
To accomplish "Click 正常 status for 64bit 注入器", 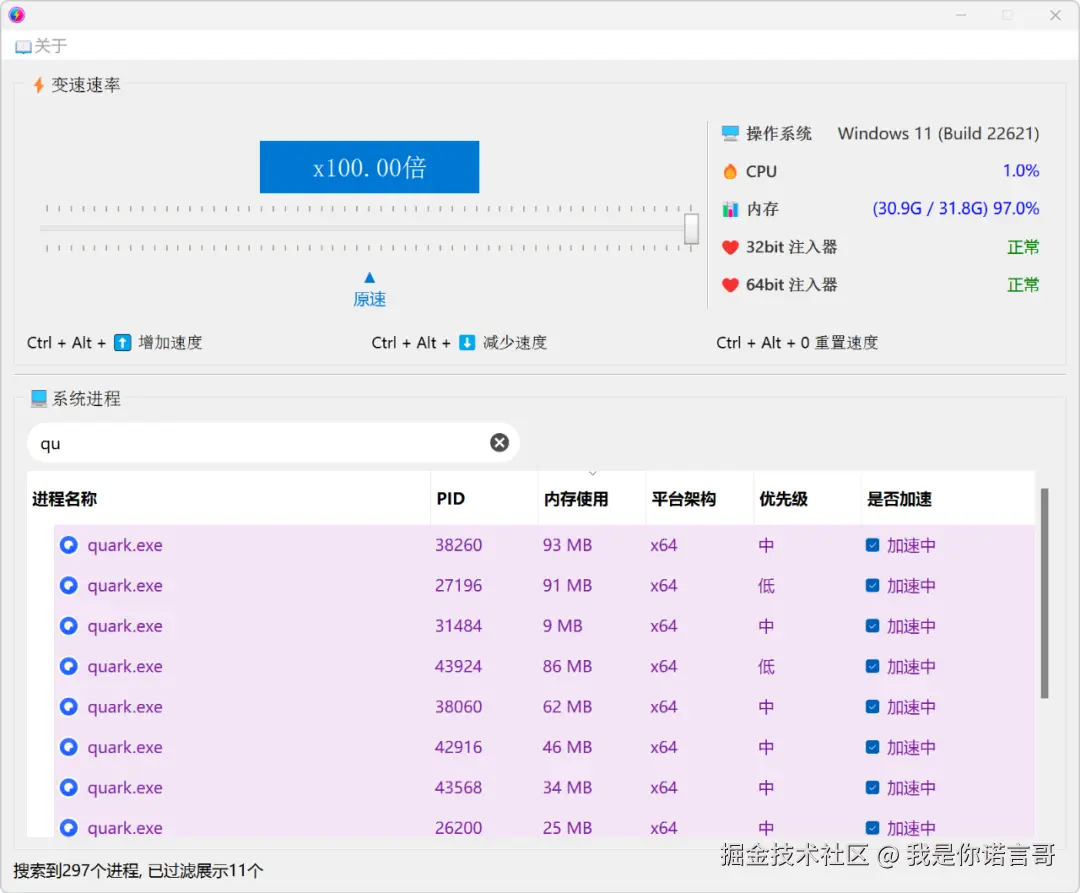I will click(x=1023, y=284).
